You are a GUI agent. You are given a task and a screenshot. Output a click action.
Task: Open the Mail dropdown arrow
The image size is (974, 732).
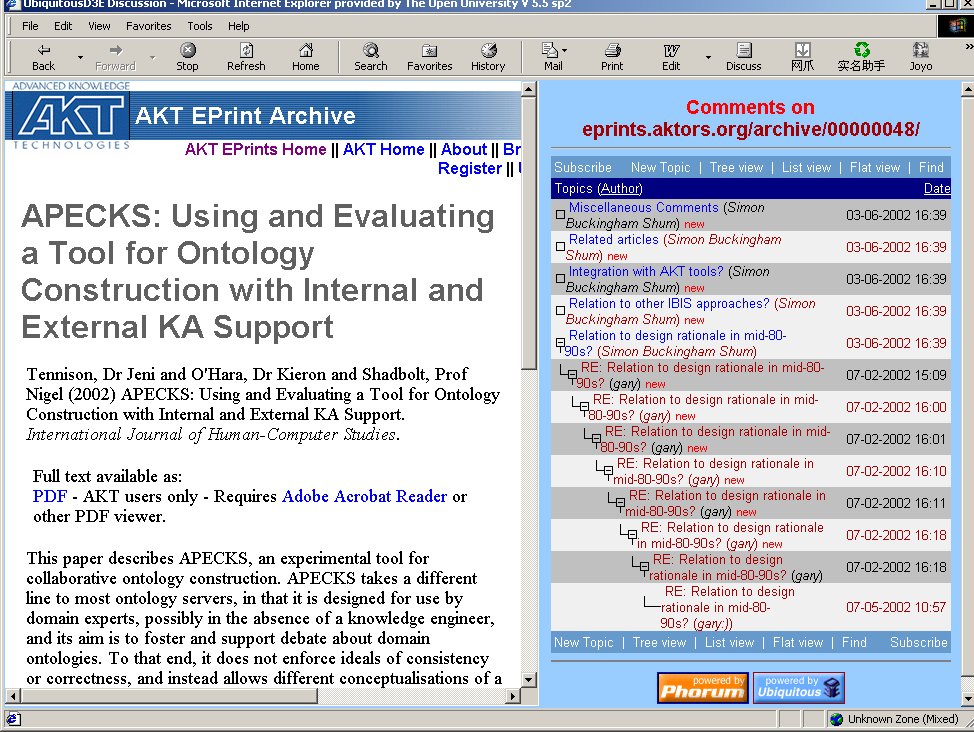pyautogui.click(x=565, y=51)
